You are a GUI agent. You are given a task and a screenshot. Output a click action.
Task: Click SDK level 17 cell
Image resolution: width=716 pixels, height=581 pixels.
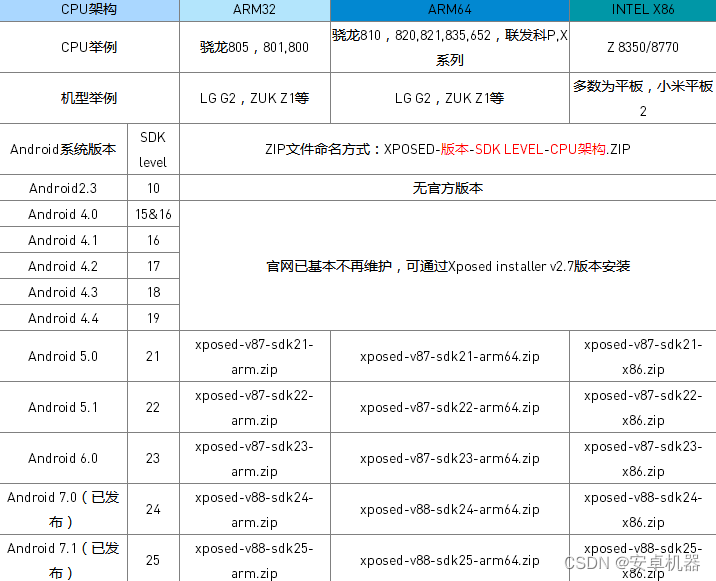[x=153, y=266]
